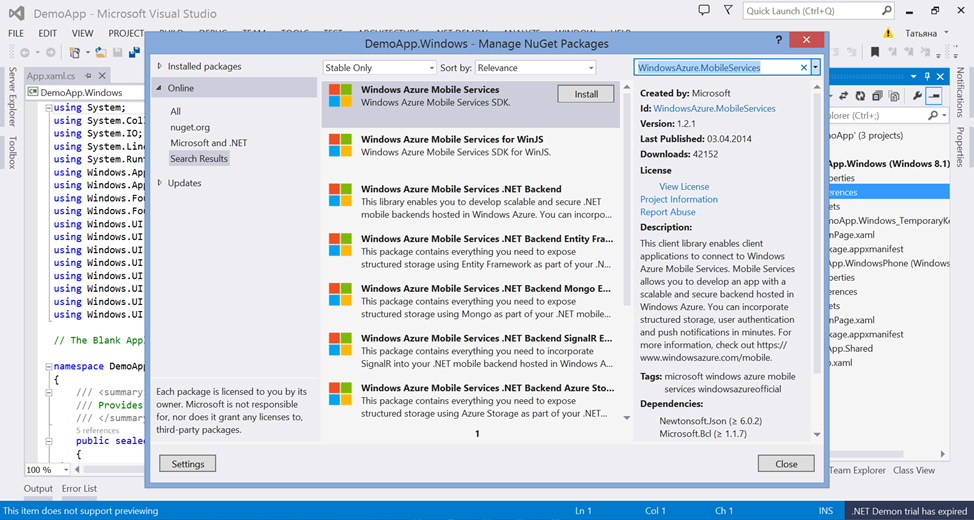The width and height of the screenshot is (974, 520).
Task: Expand the Installed packages section
Action: tap(160, 66)
